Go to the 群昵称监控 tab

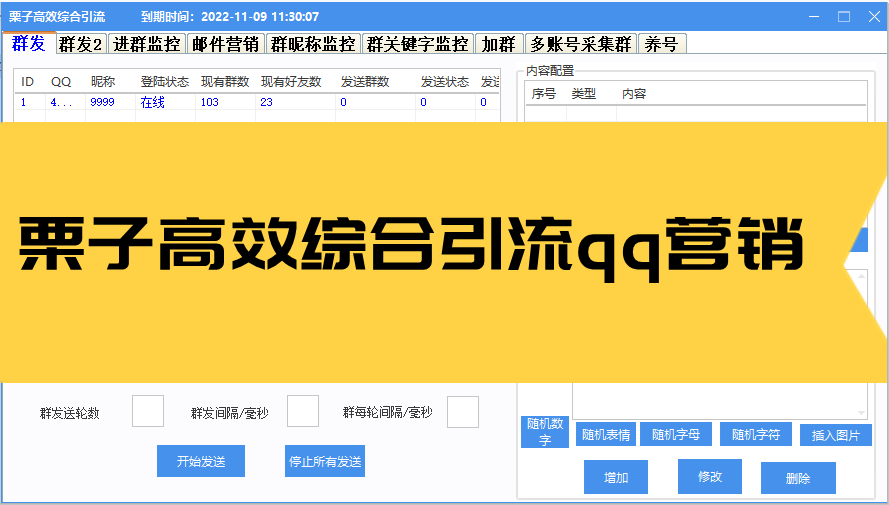(x=312, y=44)
